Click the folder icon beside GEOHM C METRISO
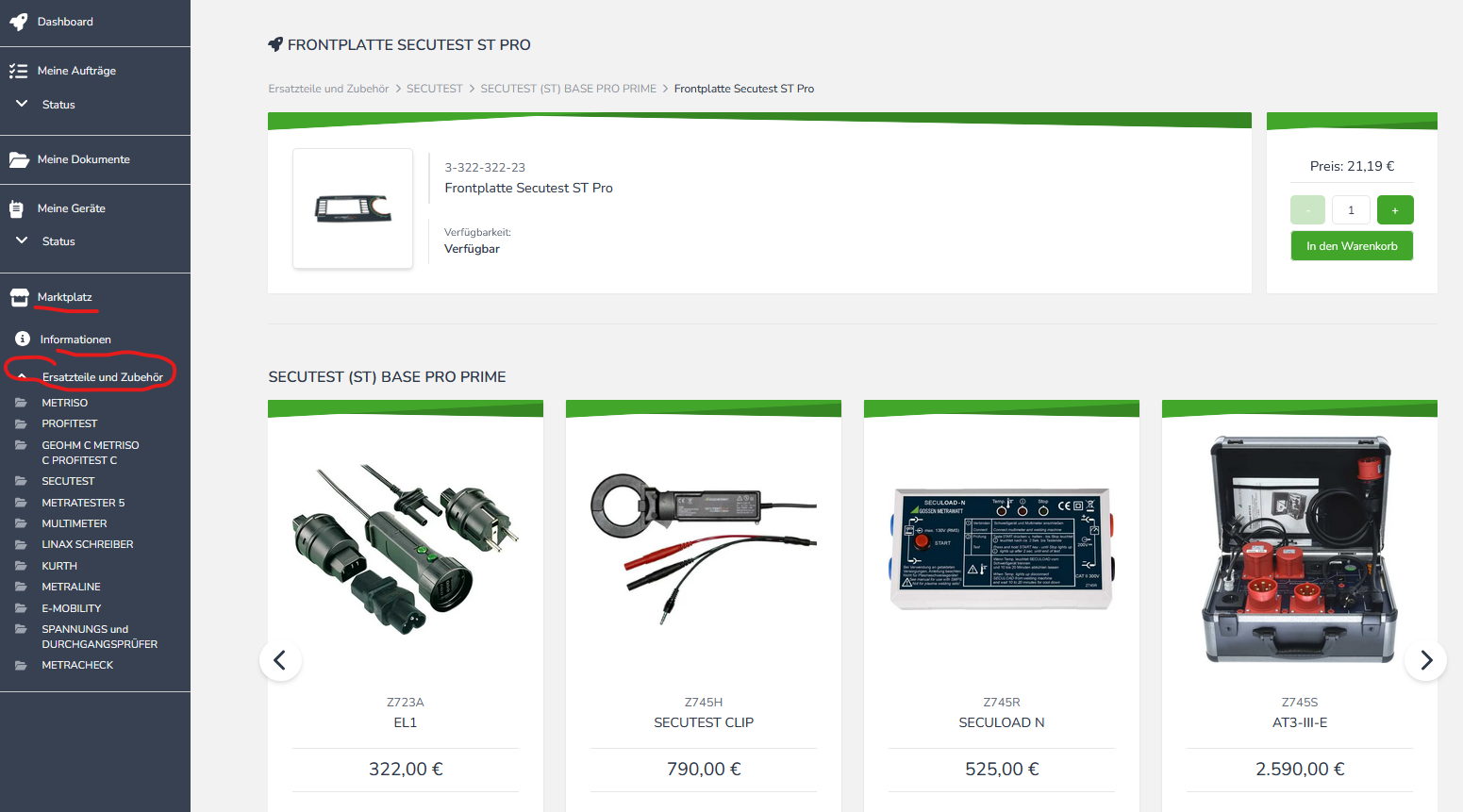Viewport: 1463px width, 812px height. coord(21,445)
